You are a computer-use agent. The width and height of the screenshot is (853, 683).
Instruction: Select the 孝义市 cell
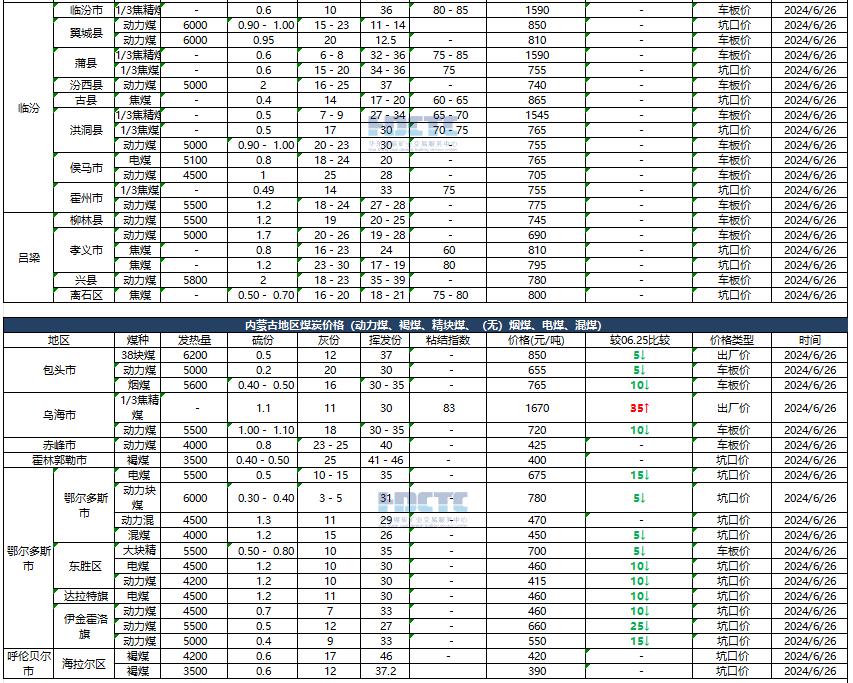(84, 250)
